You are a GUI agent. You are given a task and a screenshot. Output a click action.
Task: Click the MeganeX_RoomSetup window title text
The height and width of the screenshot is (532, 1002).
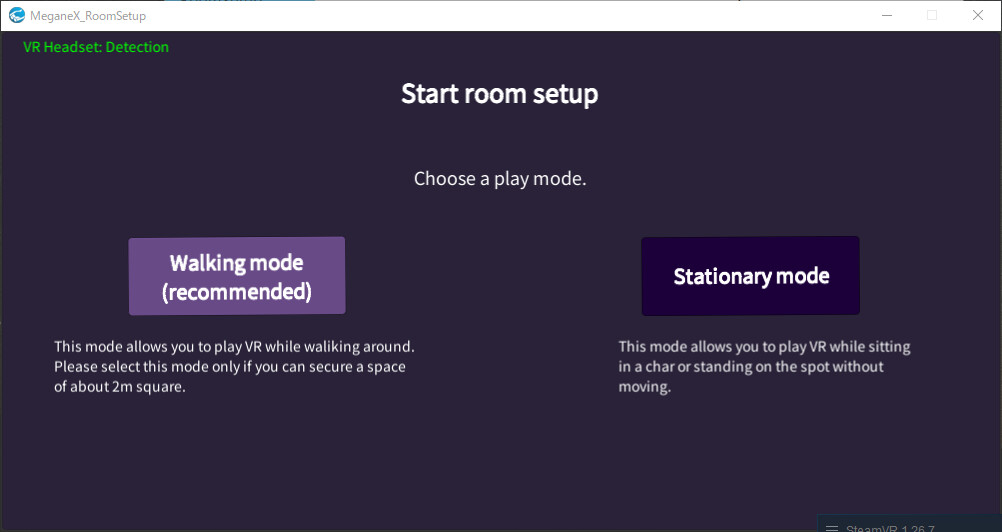point(88,16)
